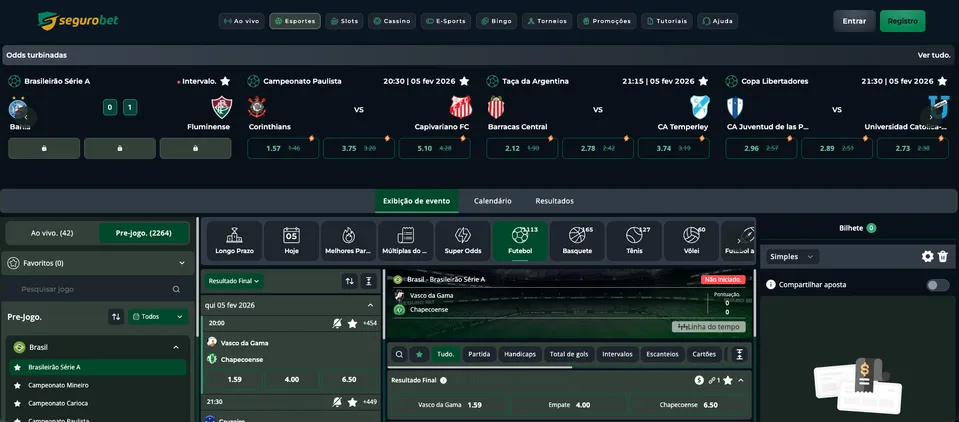Image resolution: width=959 pixels, height=422 pixels.
Task: Open the Ajuda navigation item
Action: tap(717, 21)
